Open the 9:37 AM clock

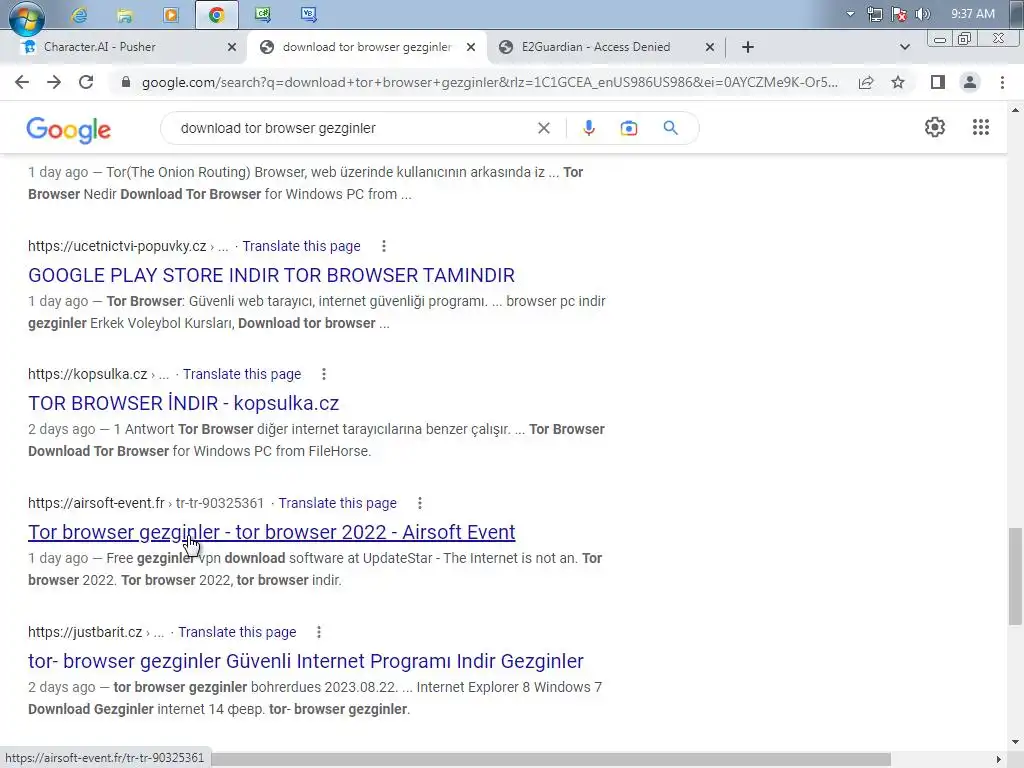(972, 14)
